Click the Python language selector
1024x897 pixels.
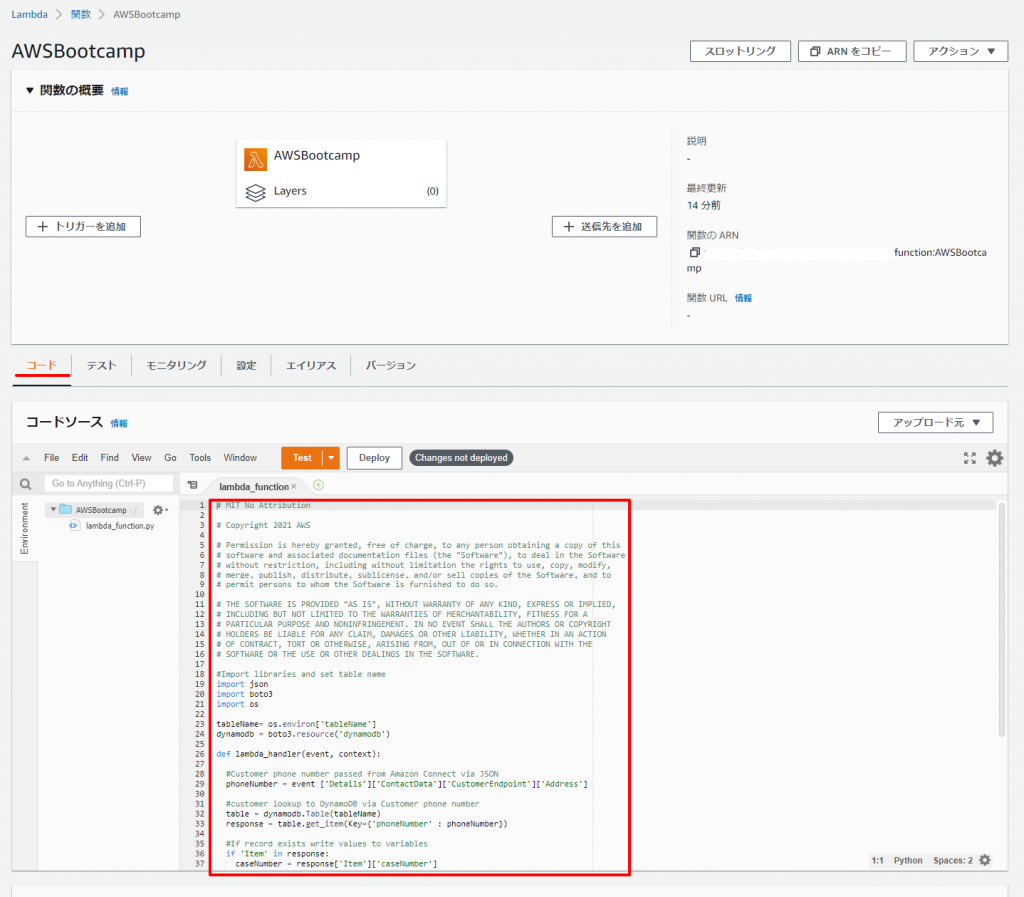pos(908,860)
